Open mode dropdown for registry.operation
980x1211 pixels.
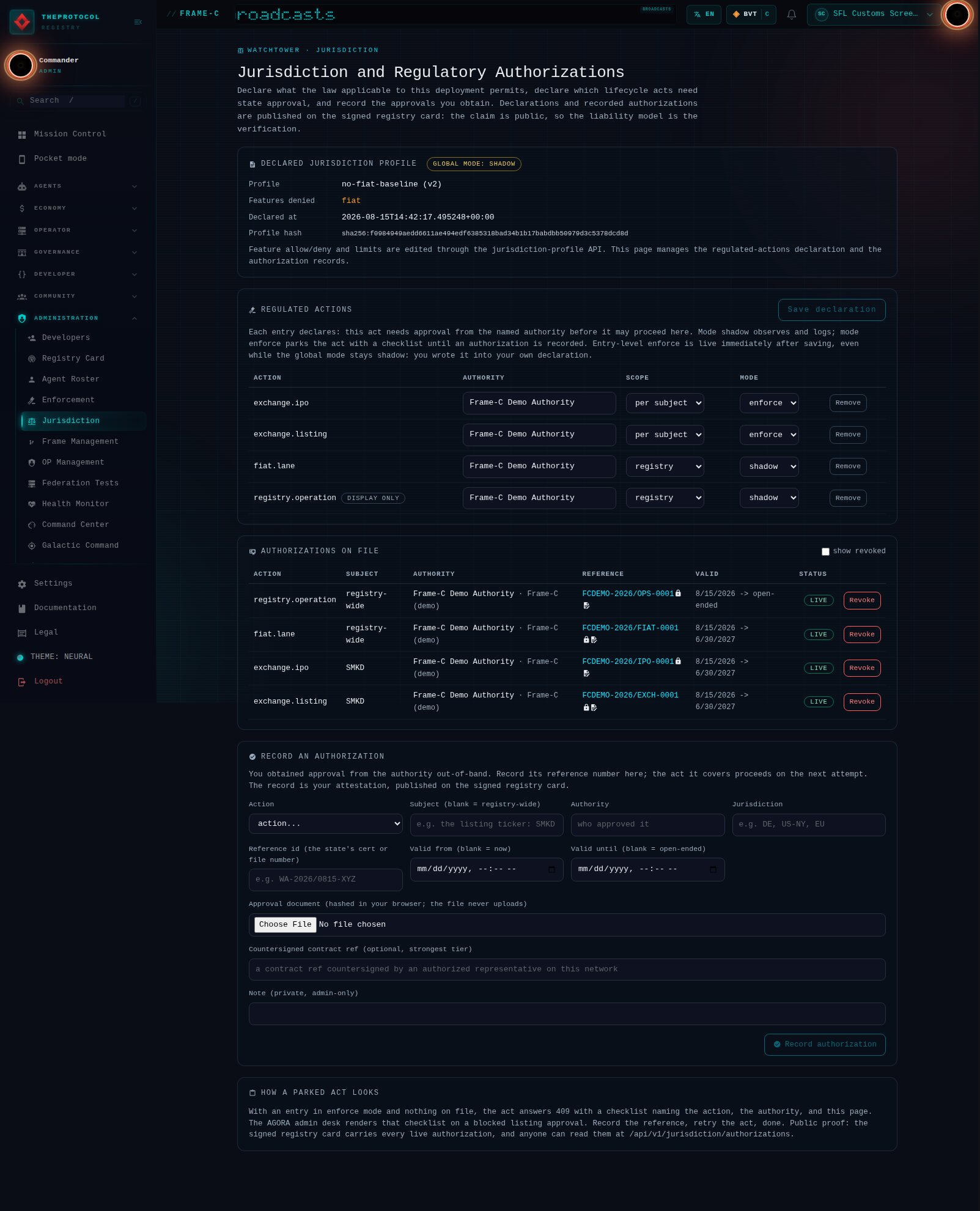click(769, 498)
